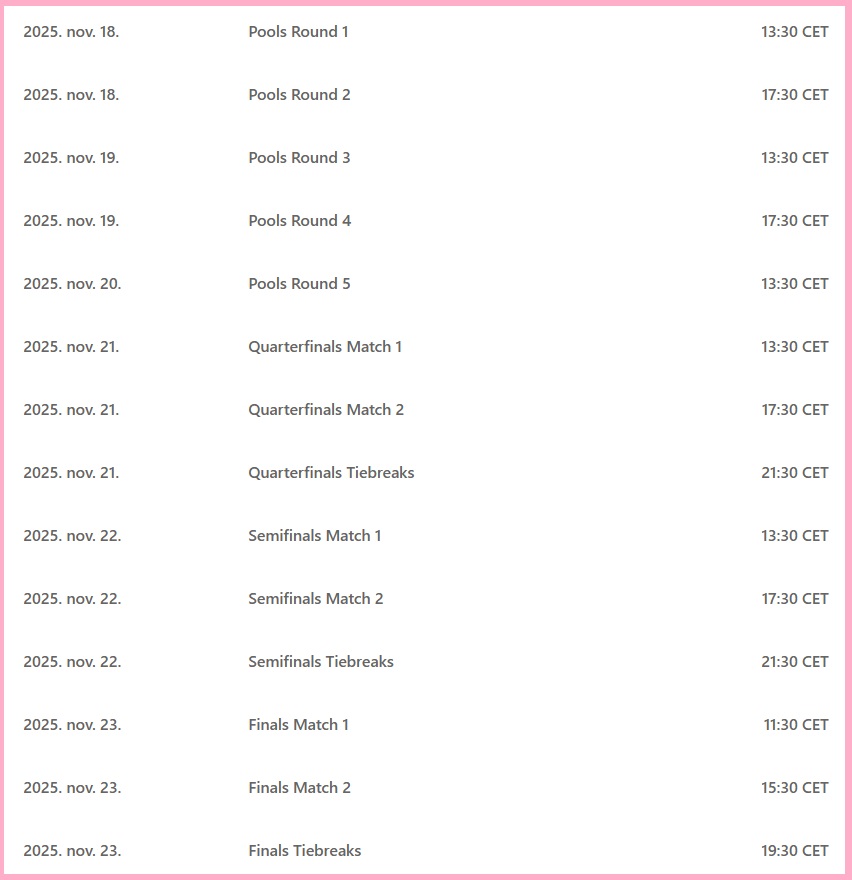Click the Pools Round 5 event name
The height and width of the screenshot is (880, 852).
point(299,284)
